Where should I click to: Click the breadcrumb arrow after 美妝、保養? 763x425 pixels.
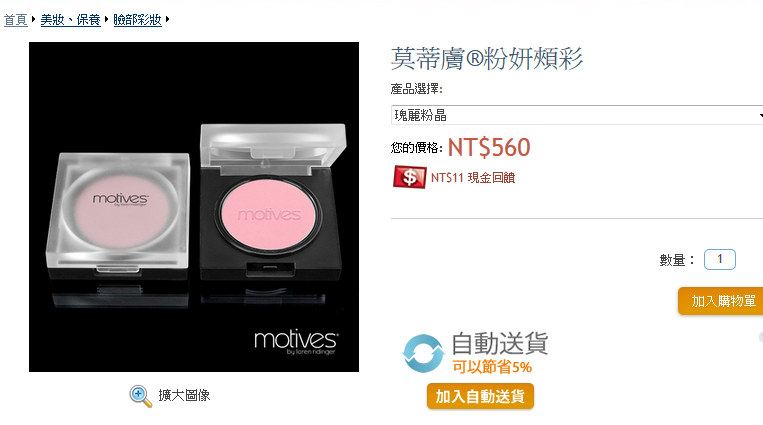106,19
